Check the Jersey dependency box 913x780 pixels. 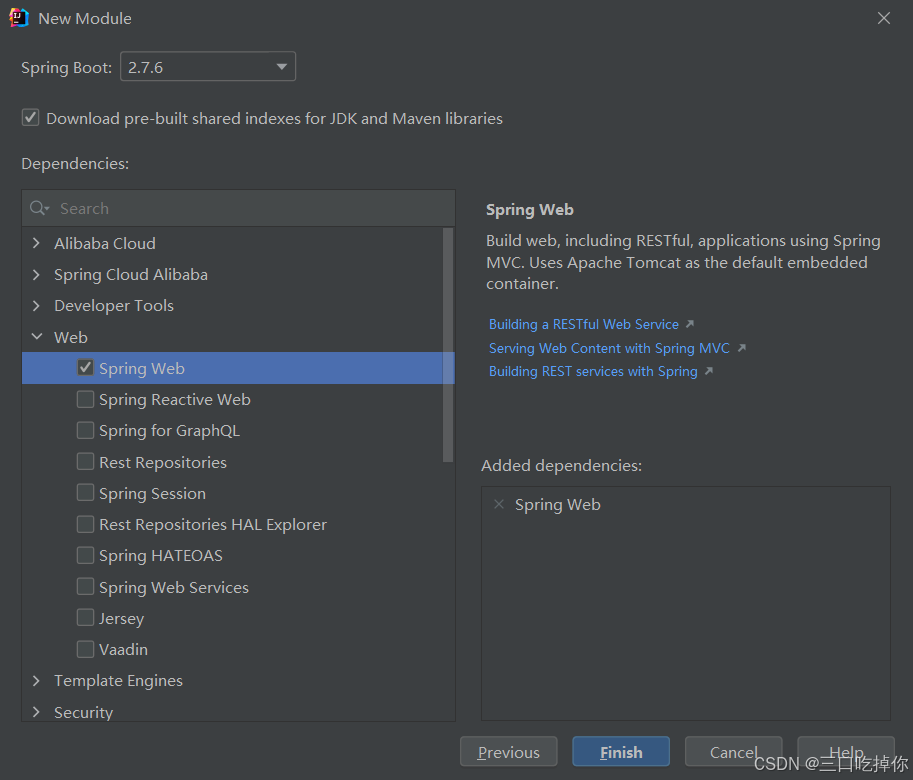[86, 618]
